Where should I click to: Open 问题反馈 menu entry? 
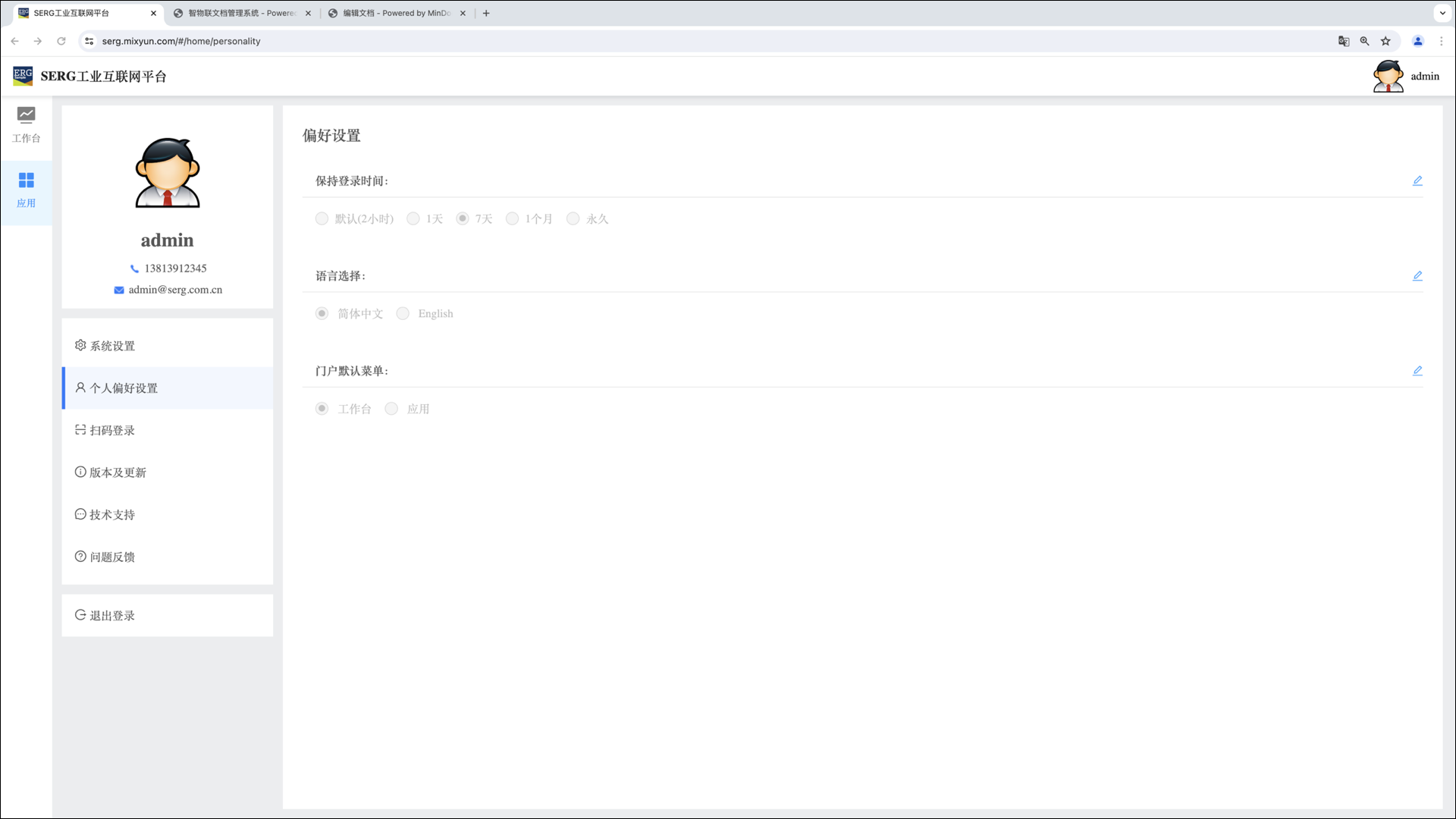(112, 557)
